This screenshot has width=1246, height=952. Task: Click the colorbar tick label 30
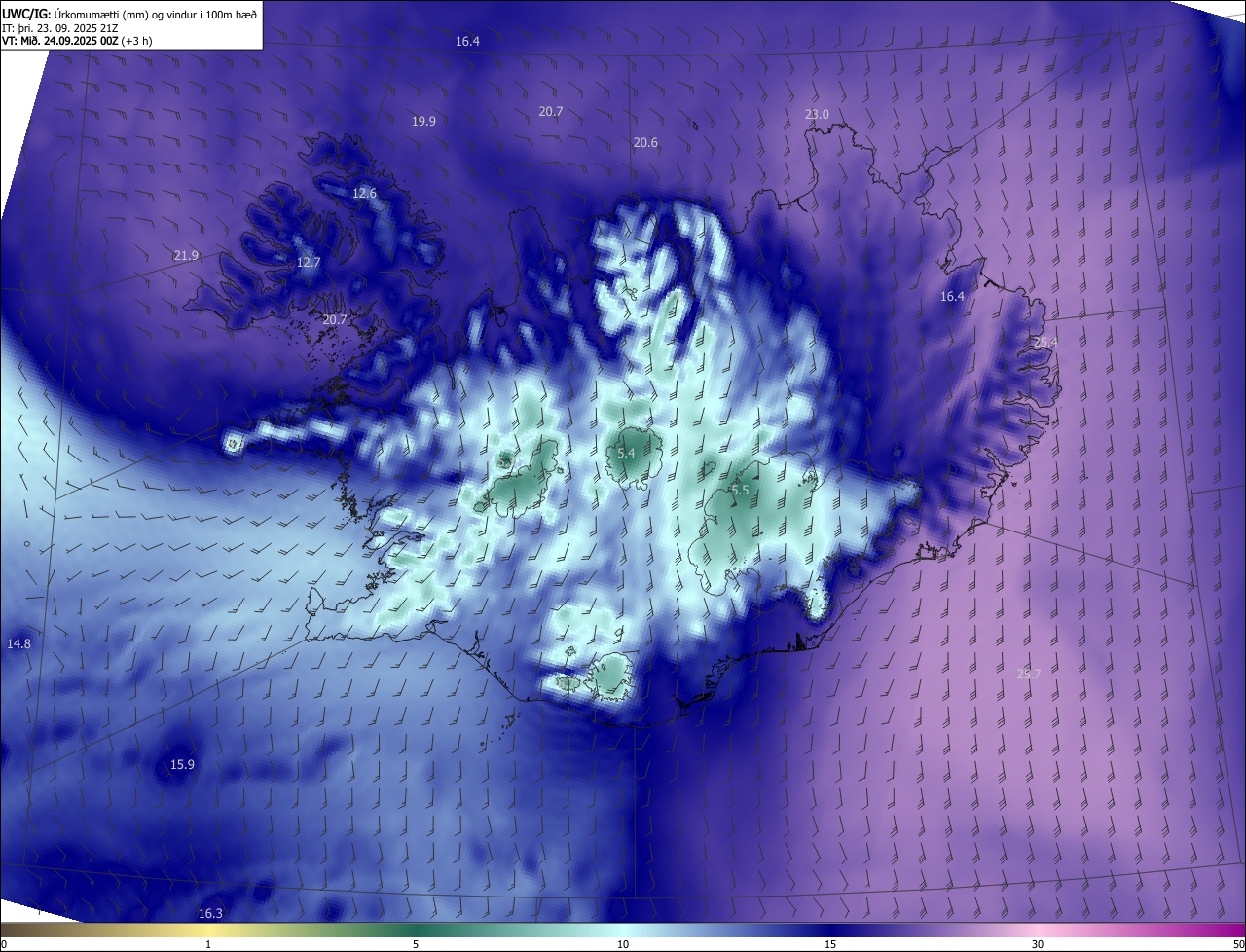pos(1038,945)
